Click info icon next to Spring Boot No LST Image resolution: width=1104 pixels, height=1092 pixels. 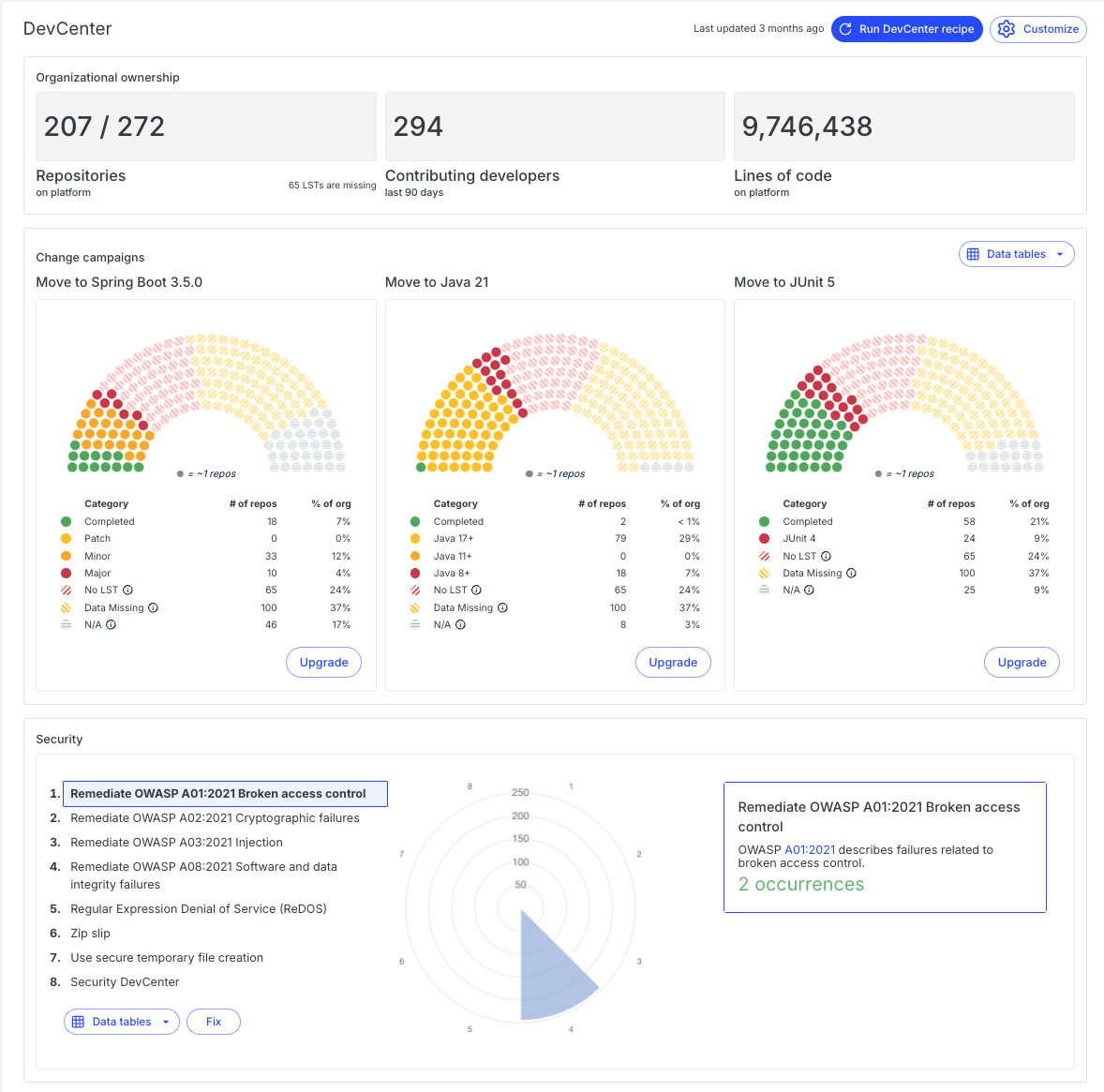(127, 591)
